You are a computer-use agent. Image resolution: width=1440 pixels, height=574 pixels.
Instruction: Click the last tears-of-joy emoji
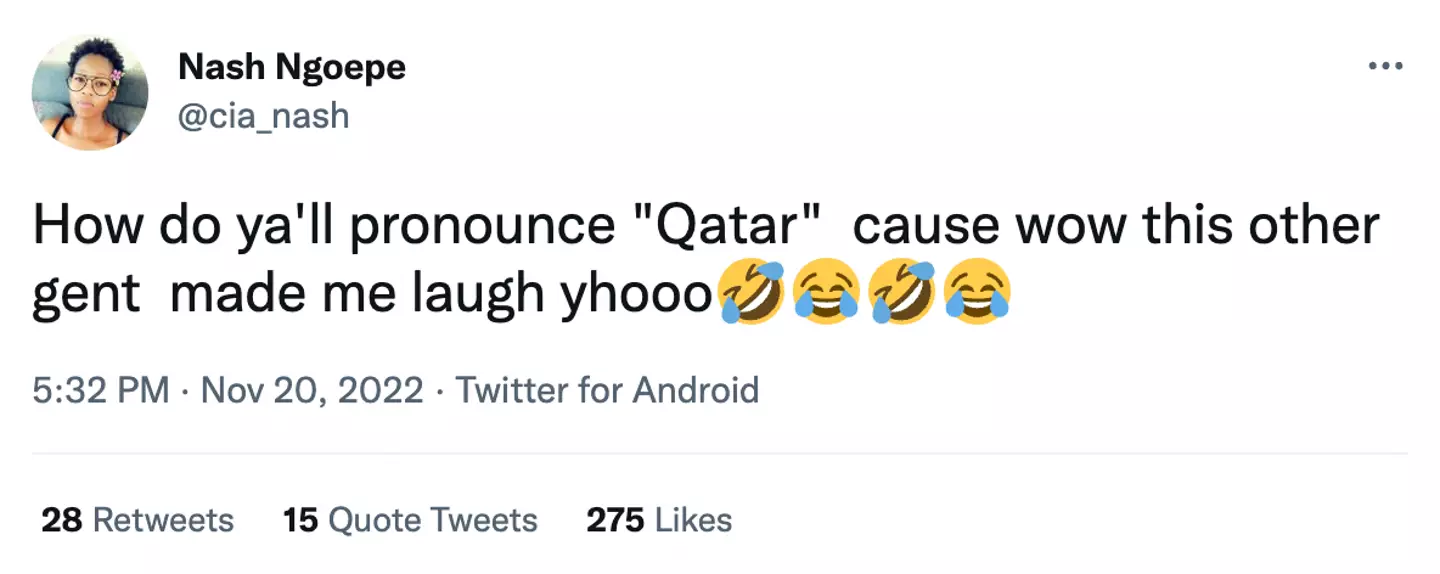coord(976,294)
